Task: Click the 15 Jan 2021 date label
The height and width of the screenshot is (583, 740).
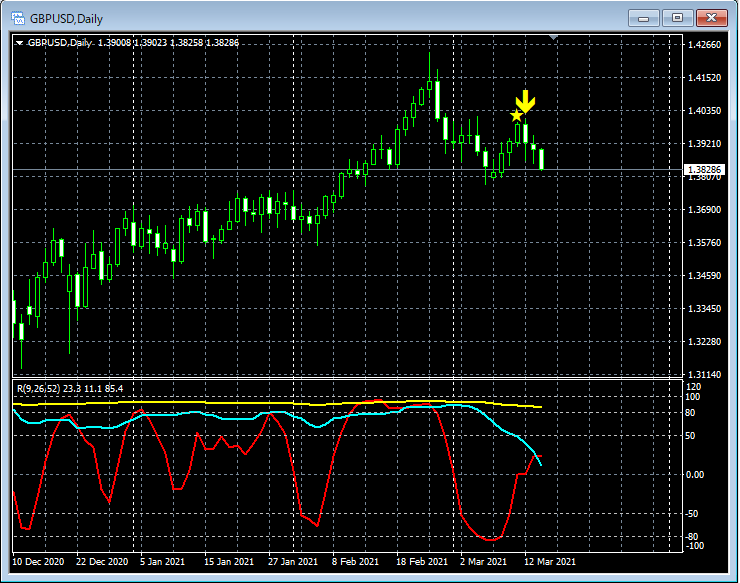Action: click(229, 562)
